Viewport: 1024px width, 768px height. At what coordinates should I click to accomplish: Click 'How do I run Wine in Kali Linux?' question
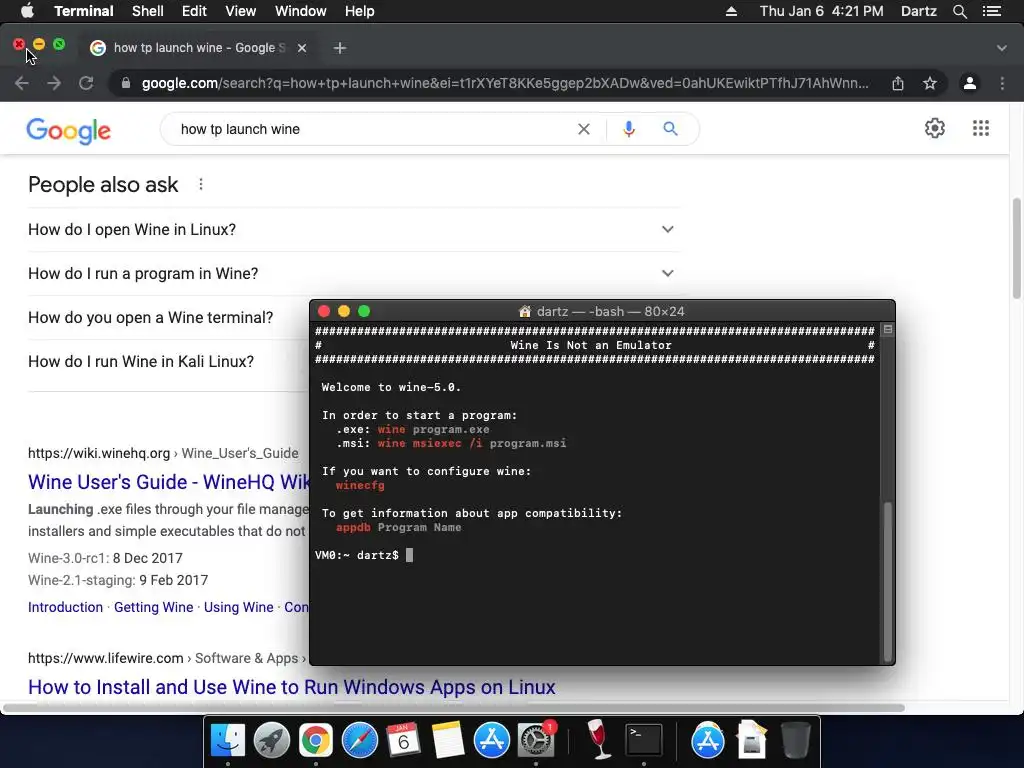(x=141, y=361)
